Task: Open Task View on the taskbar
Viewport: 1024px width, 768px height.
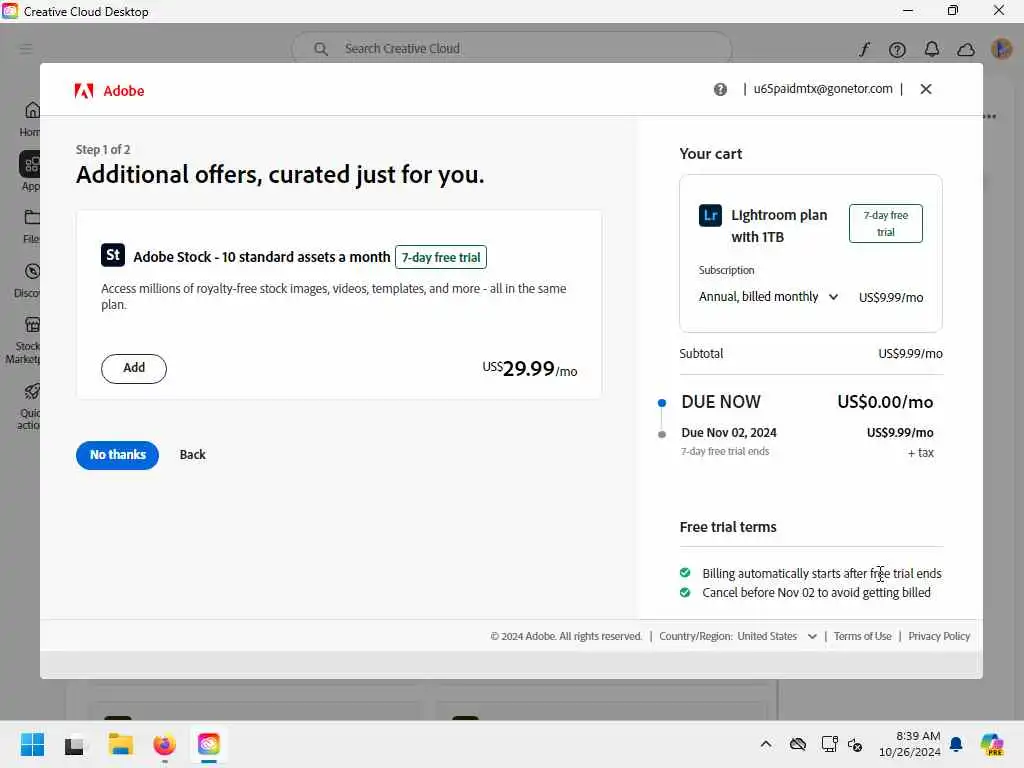Action: [74, 744]
